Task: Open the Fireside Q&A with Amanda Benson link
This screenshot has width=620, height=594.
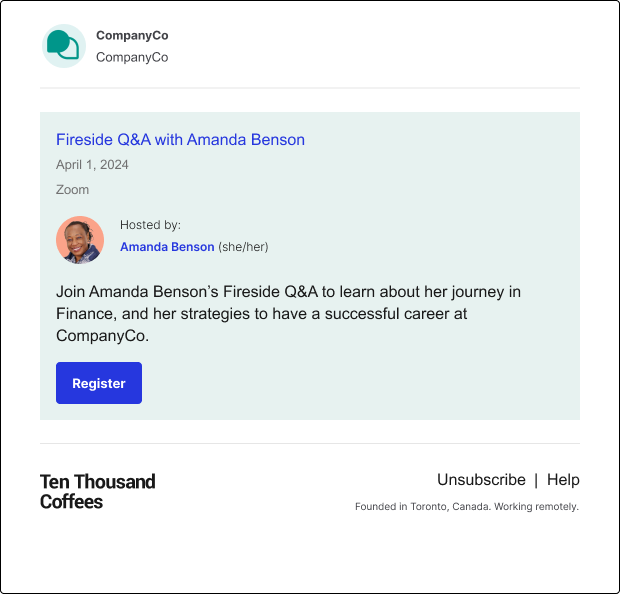Action: click(x=180, y=140)
